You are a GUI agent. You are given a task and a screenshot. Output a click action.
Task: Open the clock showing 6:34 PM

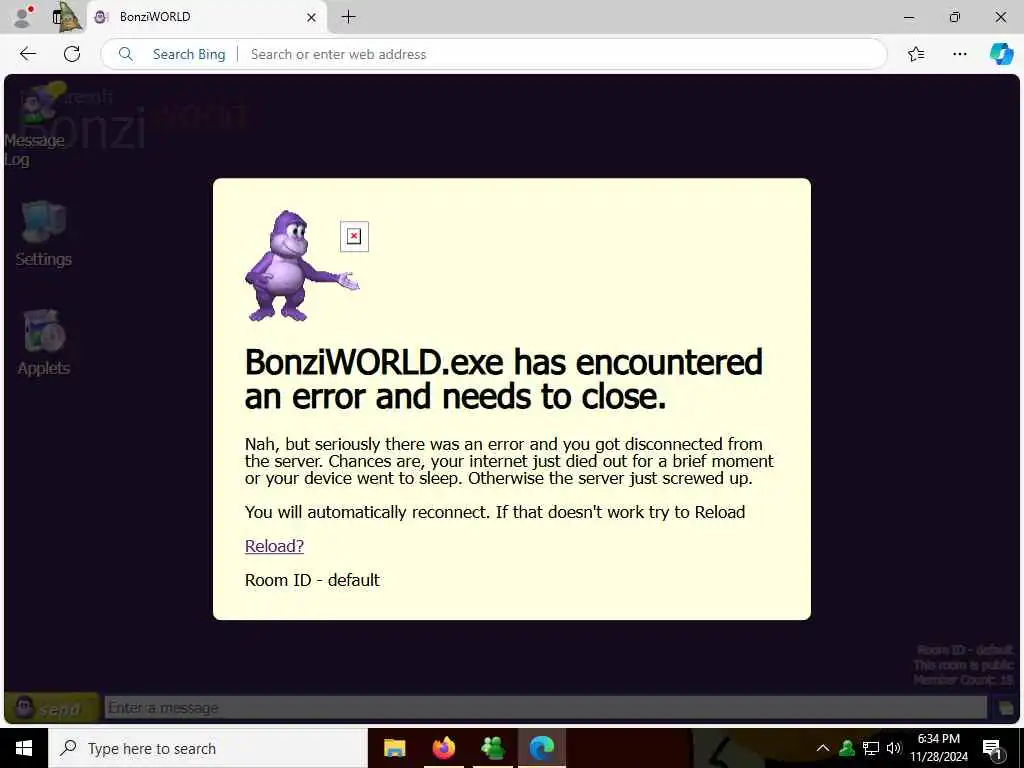pos(939,748)
